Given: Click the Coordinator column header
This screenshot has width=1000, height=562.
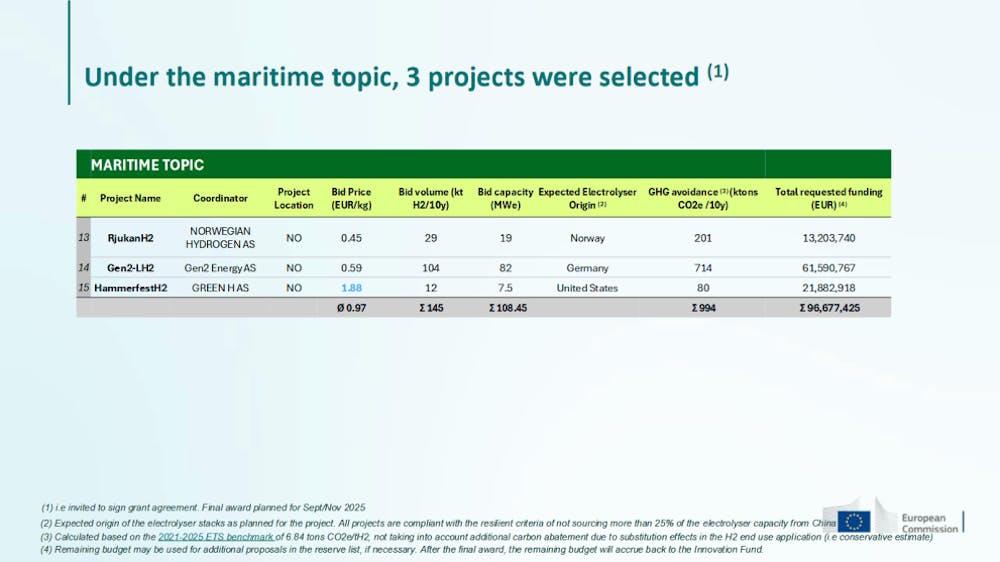Looking at the screenshot, I should [x=220, y=198].
